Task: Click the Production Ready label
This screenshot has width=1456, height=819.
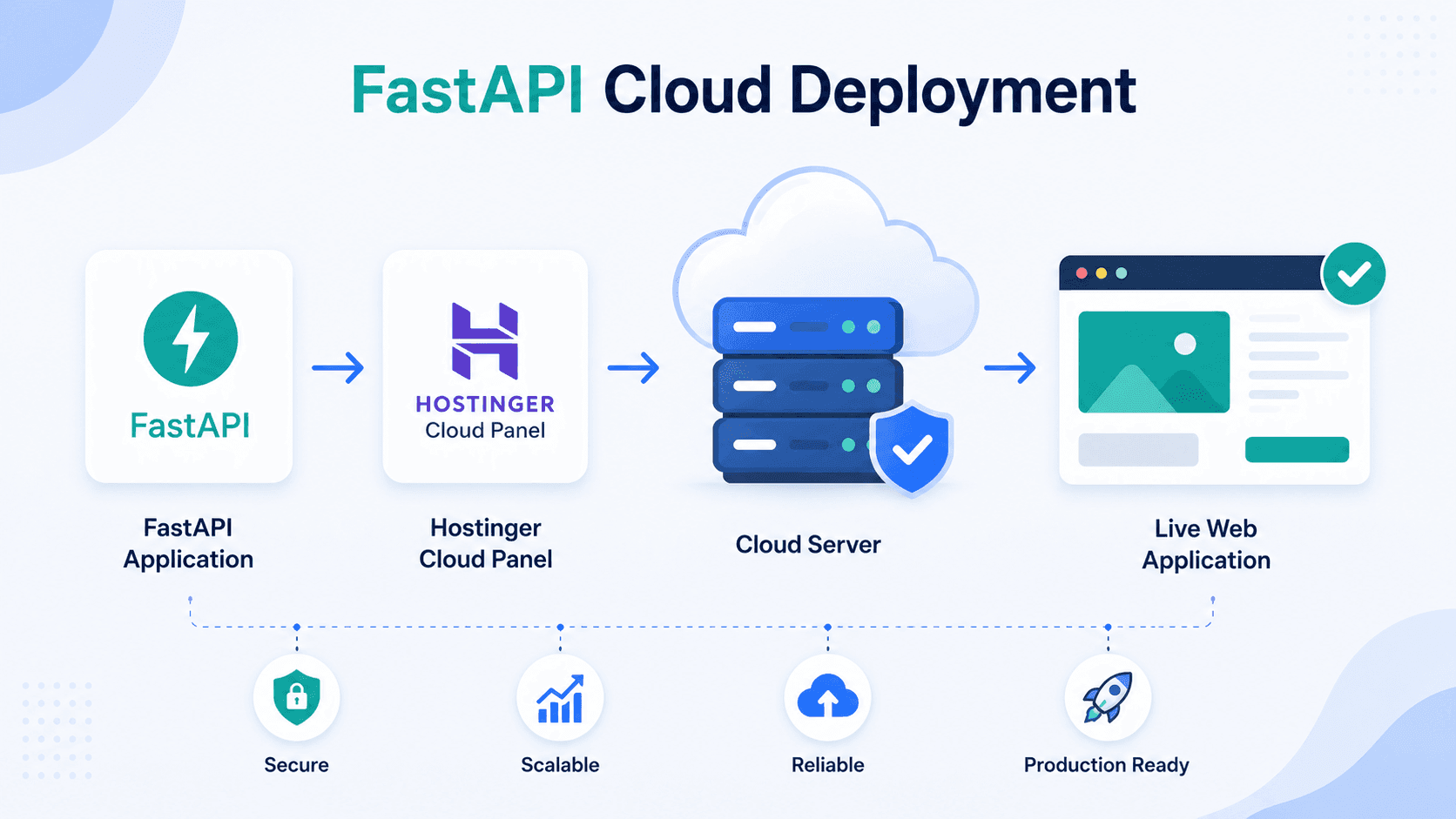Action: point(1107,765)
